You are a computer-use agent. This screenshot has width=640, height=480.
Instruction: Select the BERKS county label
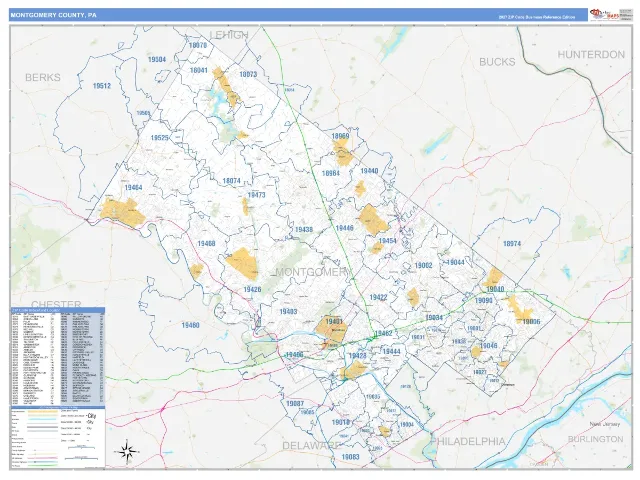point(43,77)
